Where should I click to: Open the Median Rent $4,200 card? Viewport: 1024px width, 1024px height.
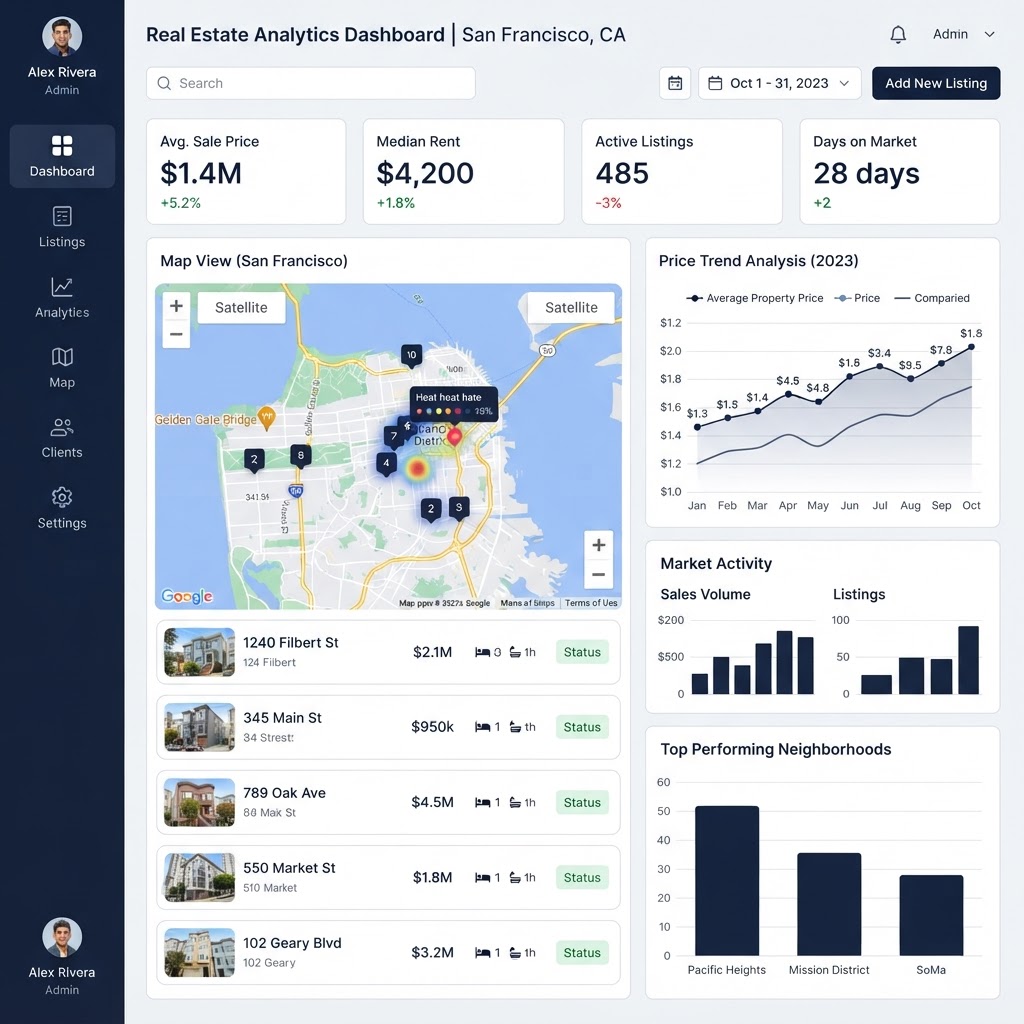464,172
